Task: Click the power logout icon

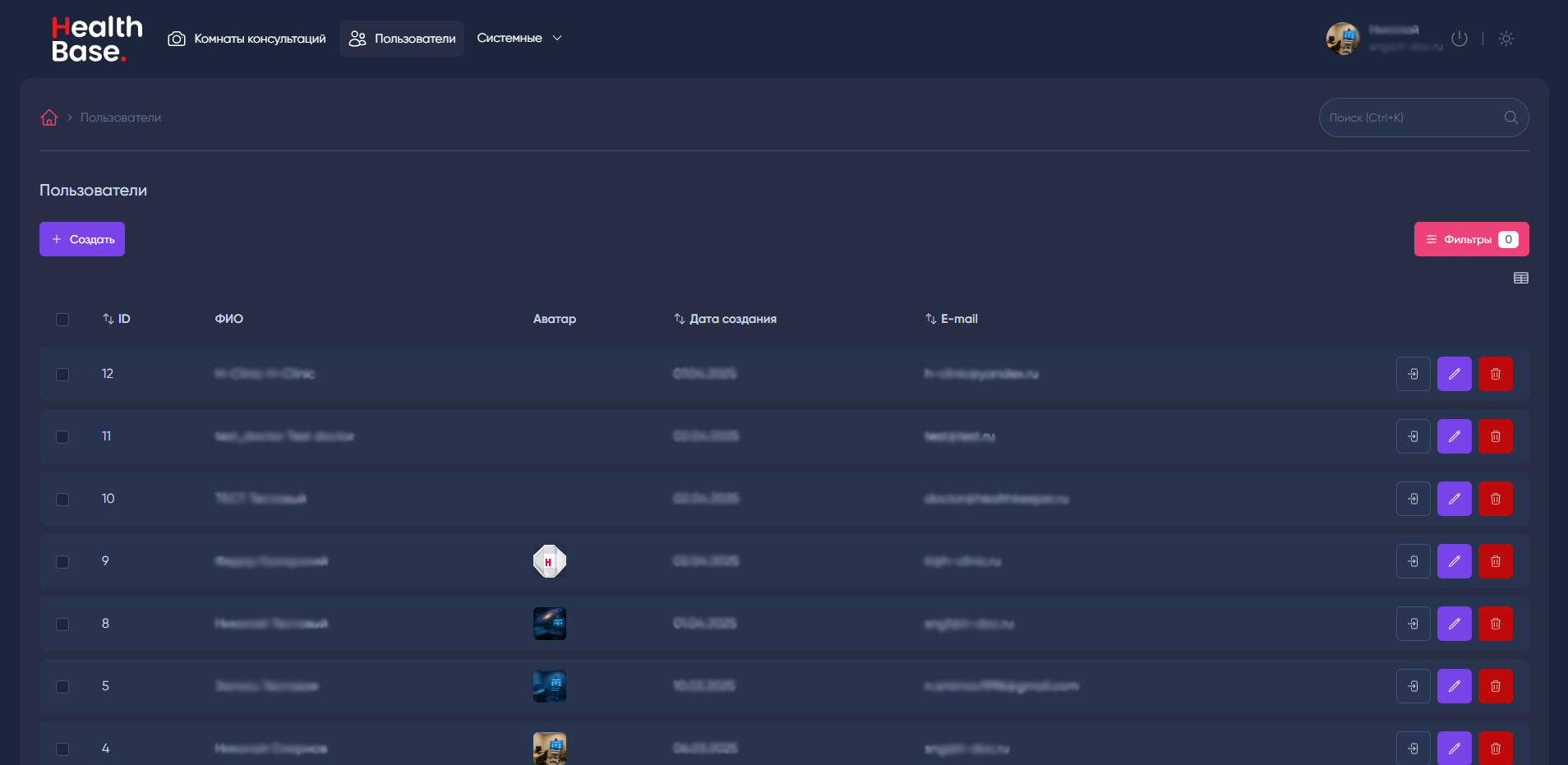Action: [x=1460, y=39]
